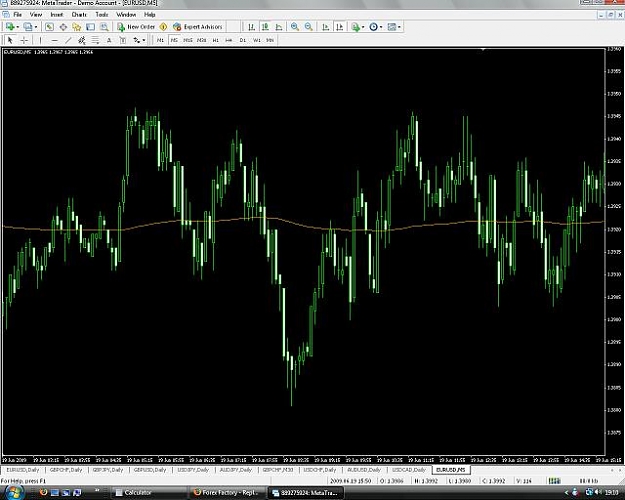Select the Equidistant Channel tool
Screen dimensions: 625x500
pos(82,40)
